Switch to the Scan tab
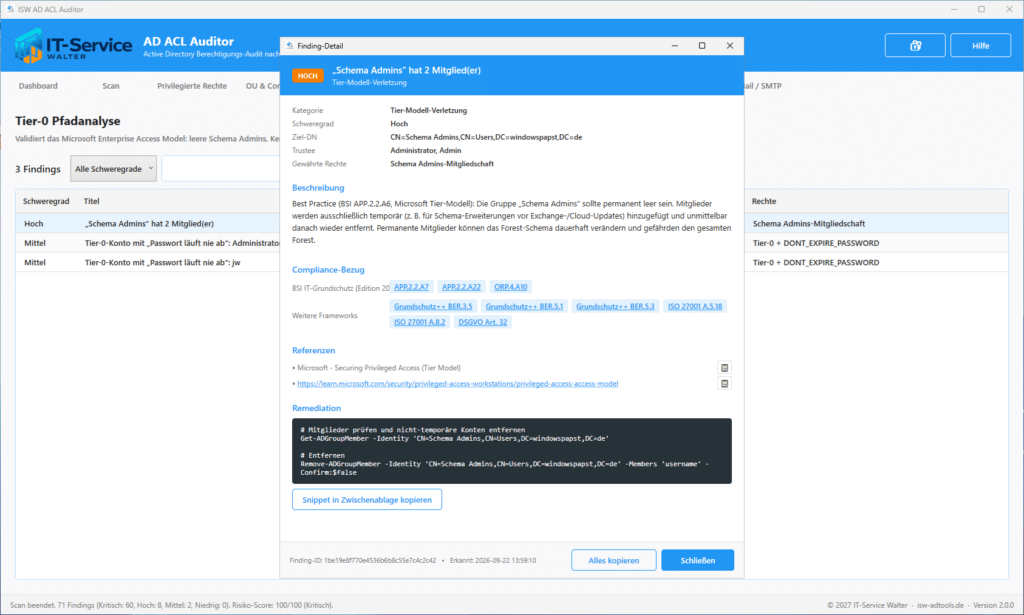Screen dimensions: 1024x615 click(111, 86)
